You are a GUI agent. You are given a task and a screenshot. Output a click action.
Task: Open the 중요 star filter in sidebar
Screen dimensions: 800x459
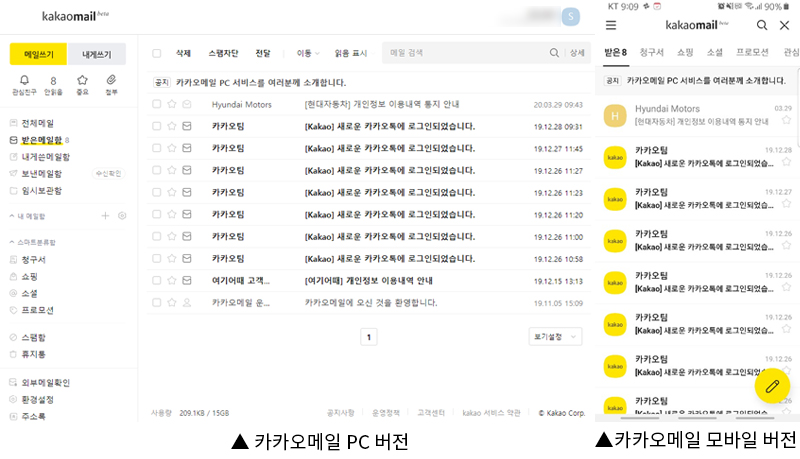pyautogui.click(x=82, y=85)
